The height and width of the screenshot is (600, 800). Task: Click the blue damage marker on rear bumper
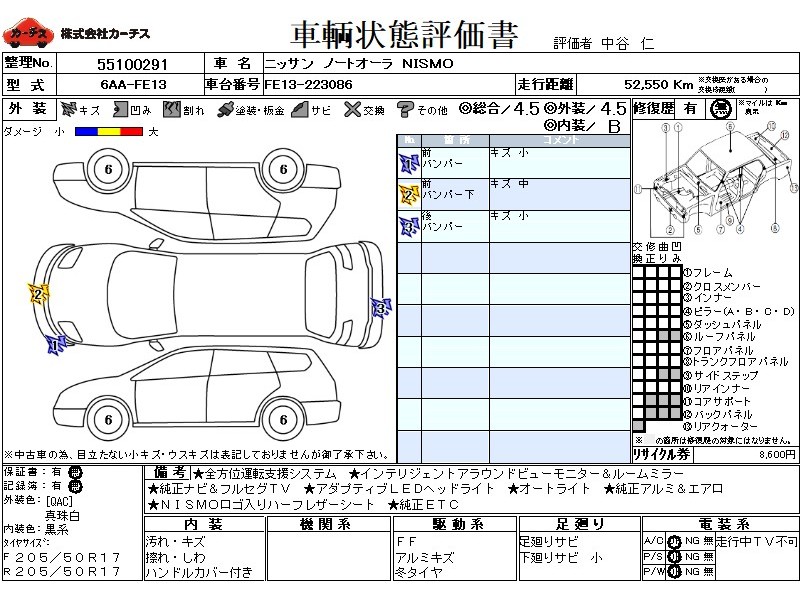[380, 308]
